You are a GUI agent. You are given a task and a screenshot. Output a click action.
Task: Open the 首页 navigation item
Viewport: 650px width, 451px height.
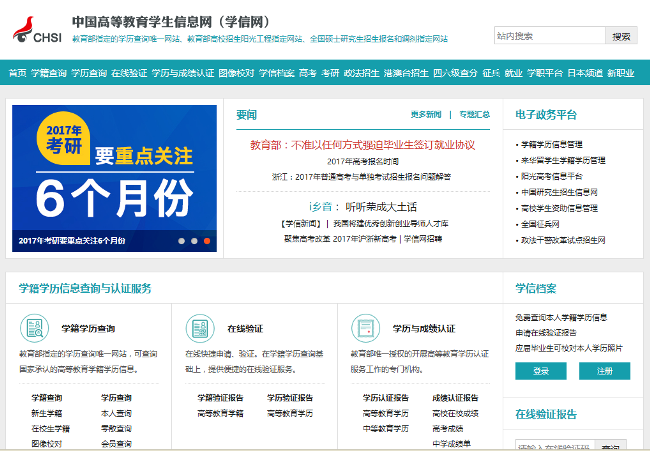pos(17,73)
